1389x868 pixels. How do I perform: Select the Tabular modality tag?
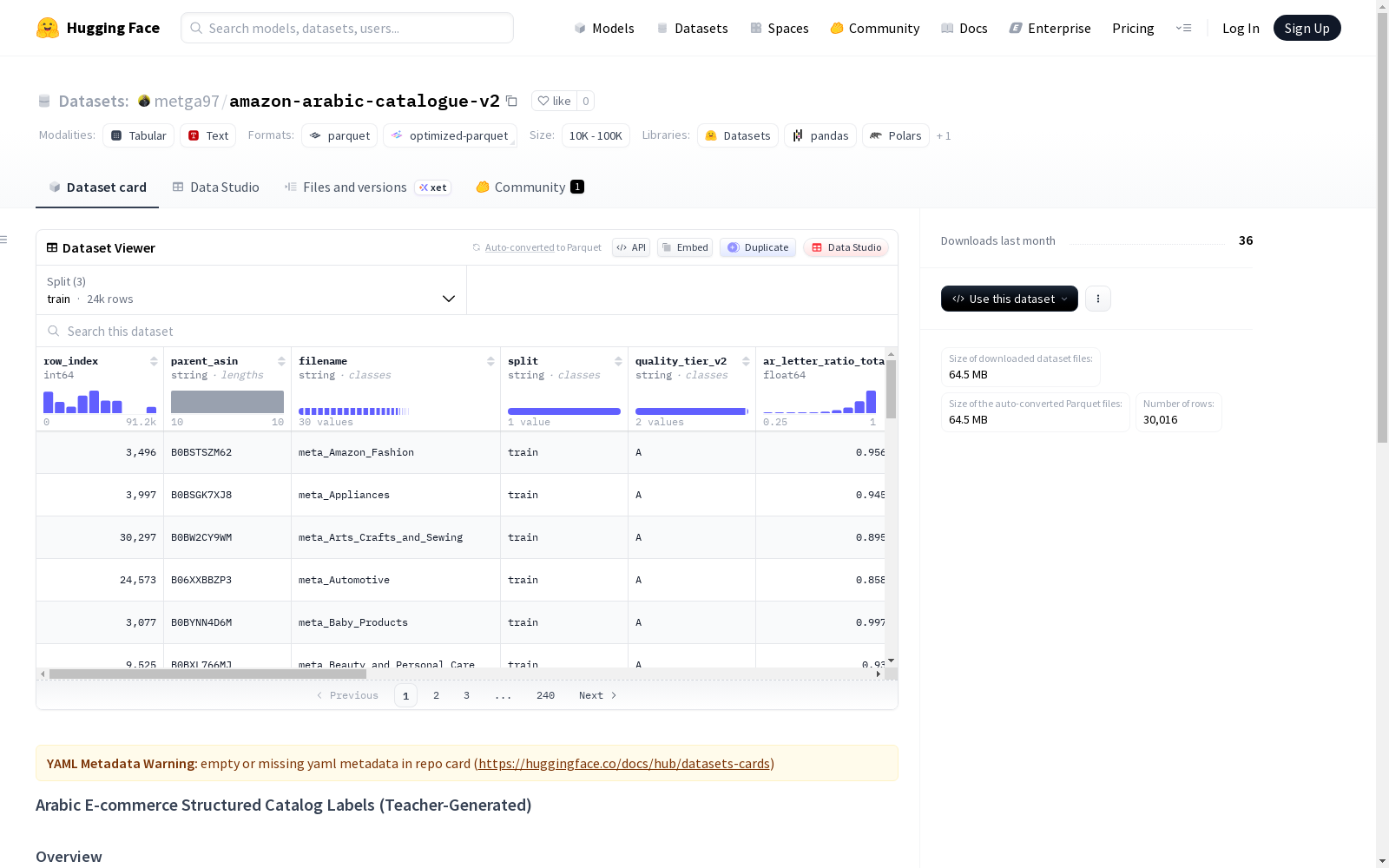[139, 135]
